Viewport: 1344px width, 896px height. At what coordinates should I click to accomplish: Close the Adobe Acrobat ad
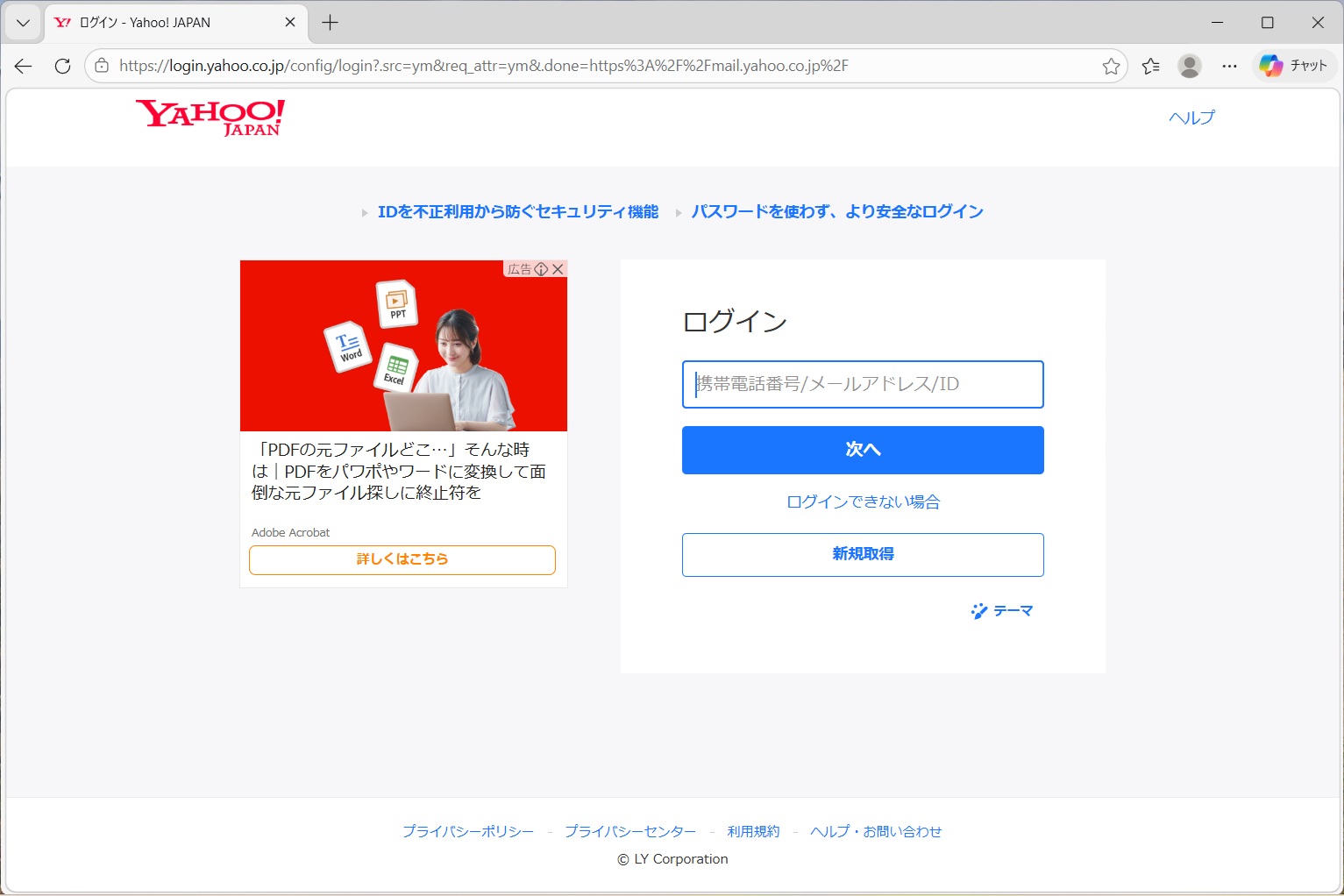[558, 269]
